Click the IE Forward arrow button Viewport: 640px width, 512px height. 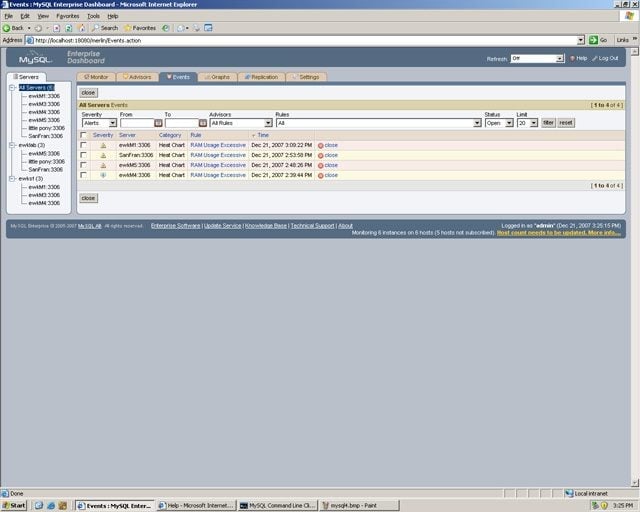[38, 28]
